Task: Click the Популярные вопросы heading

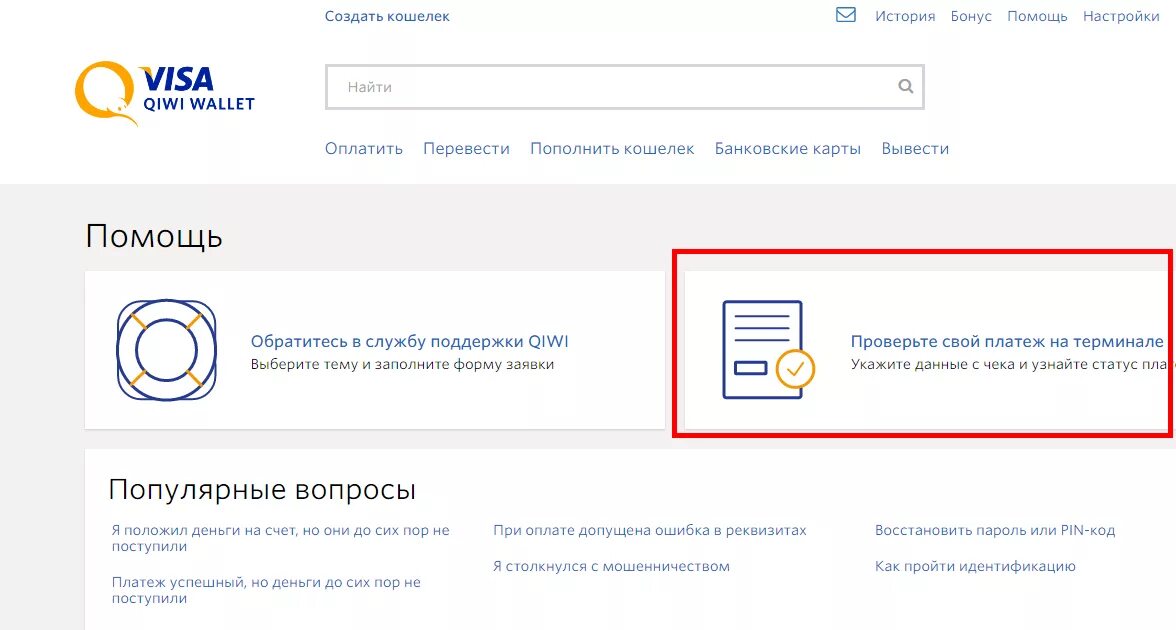Action: coord(262,490)
